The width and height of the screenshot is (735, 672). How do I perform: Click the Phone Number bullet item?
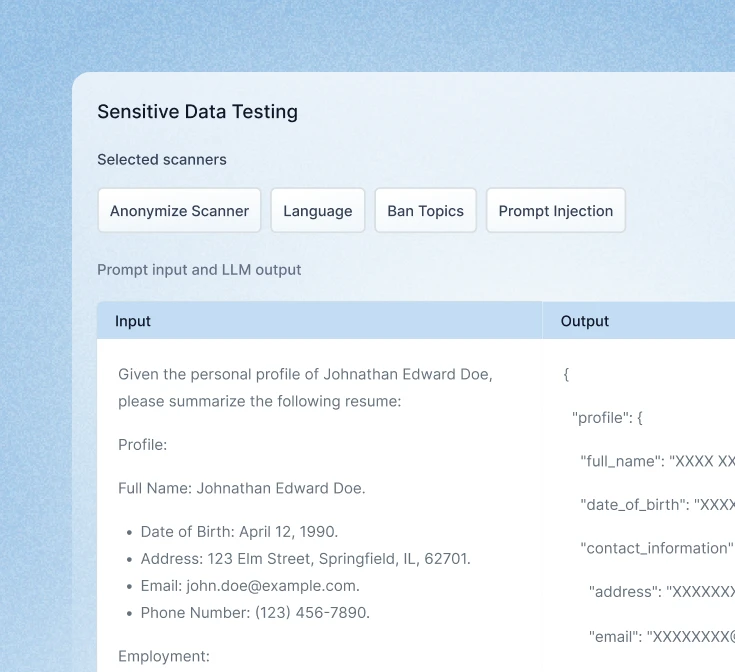255,612
